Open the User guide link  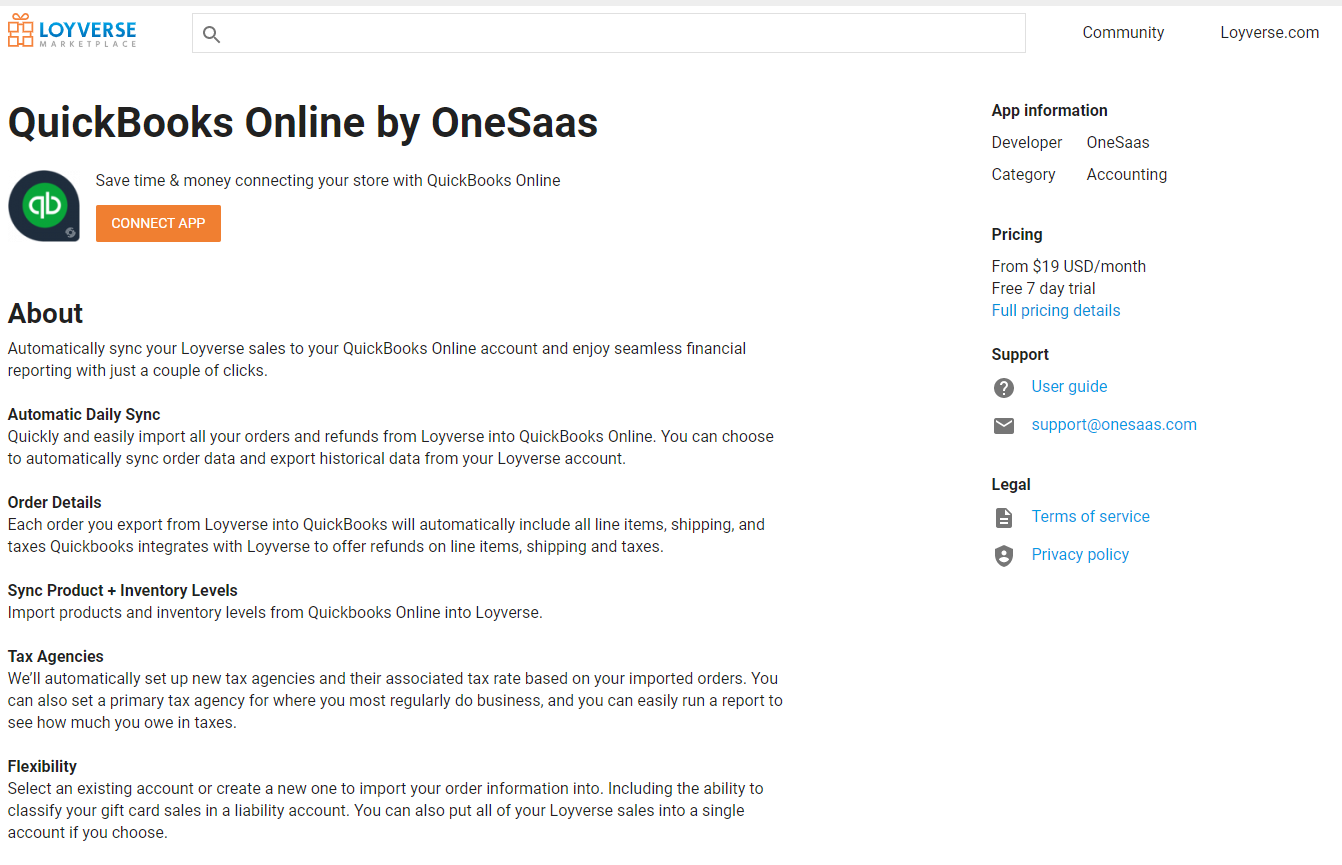tap(1069, 387)
